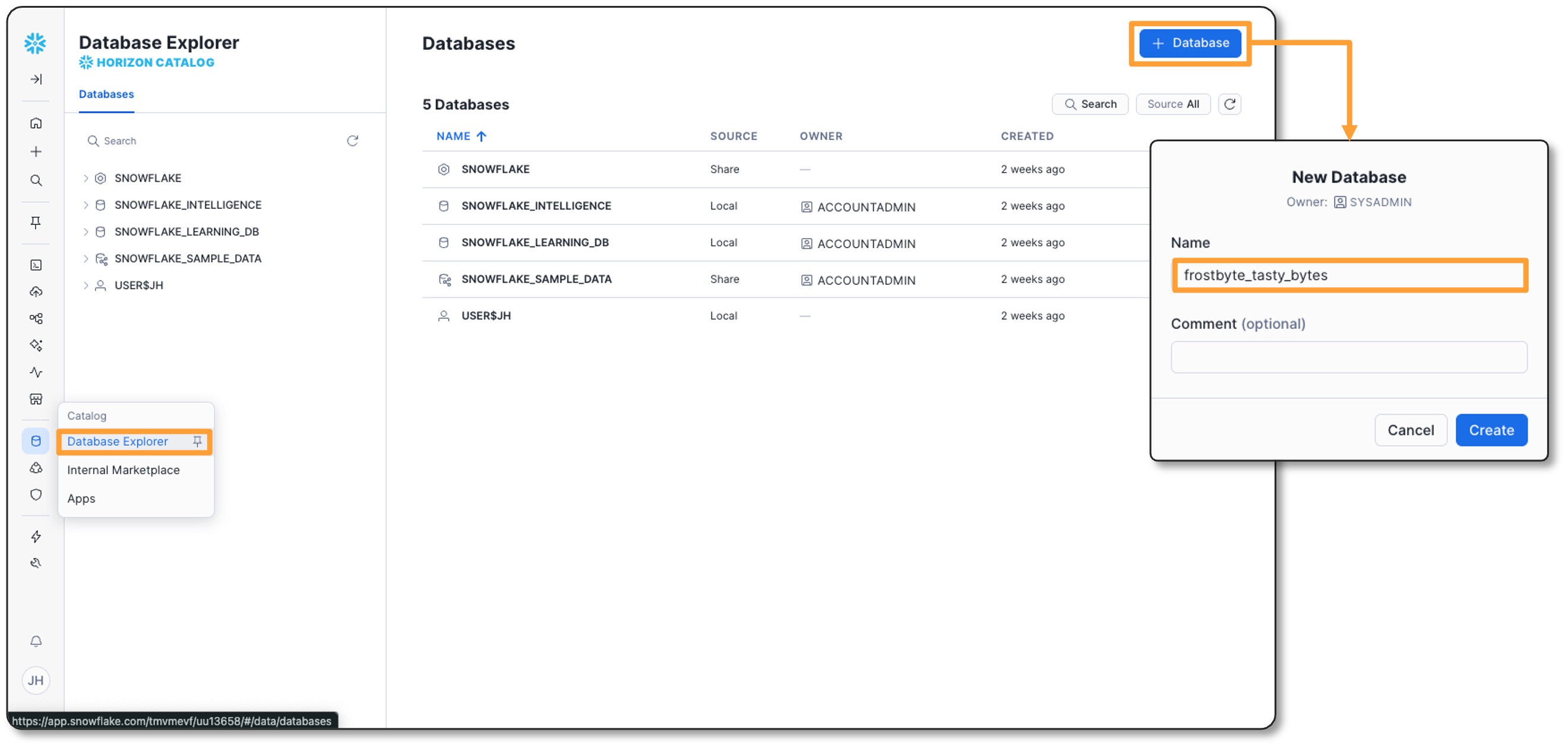This screenshot has height=748, width=1568.
Task: Click the plus Create icon in sidebar
Action: (x=36, y=151)
